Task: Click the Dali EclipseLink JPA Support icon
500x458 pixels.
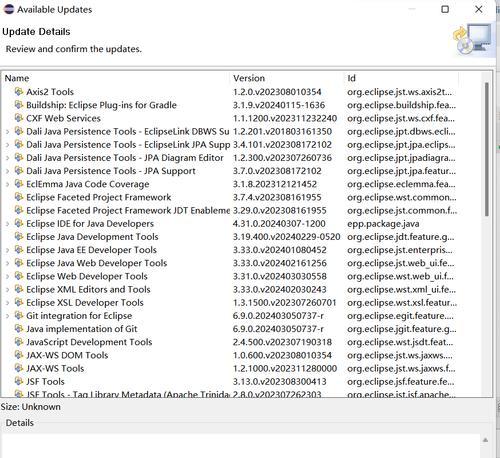Action: point(19,144)
